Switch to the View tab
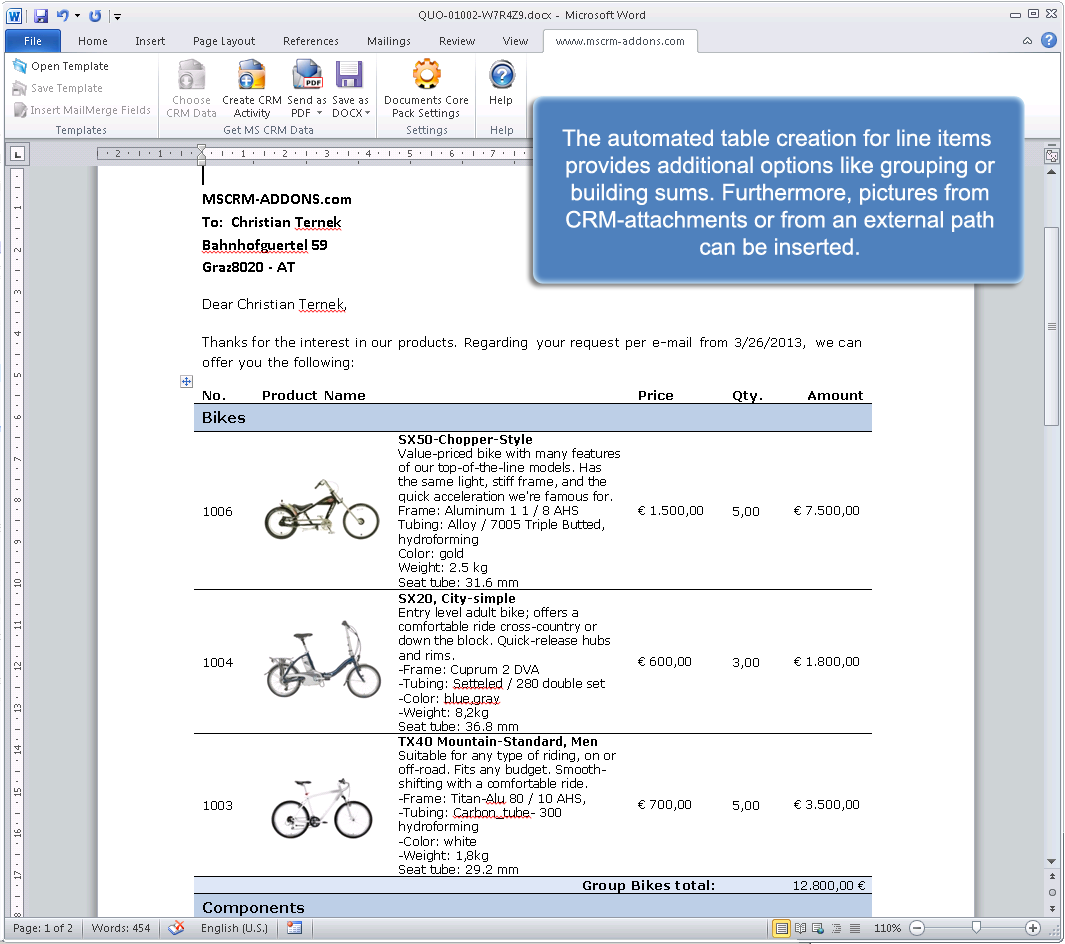This screenshot has height=944, width=1065. click(515, 41)
